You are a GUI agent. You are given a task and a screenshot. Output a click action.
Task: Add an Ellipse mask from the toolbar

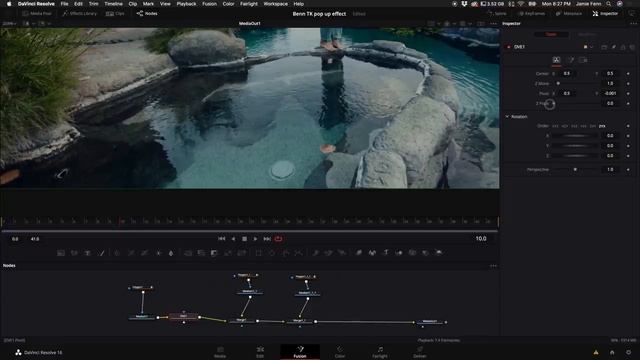click(x=272, y=253)
